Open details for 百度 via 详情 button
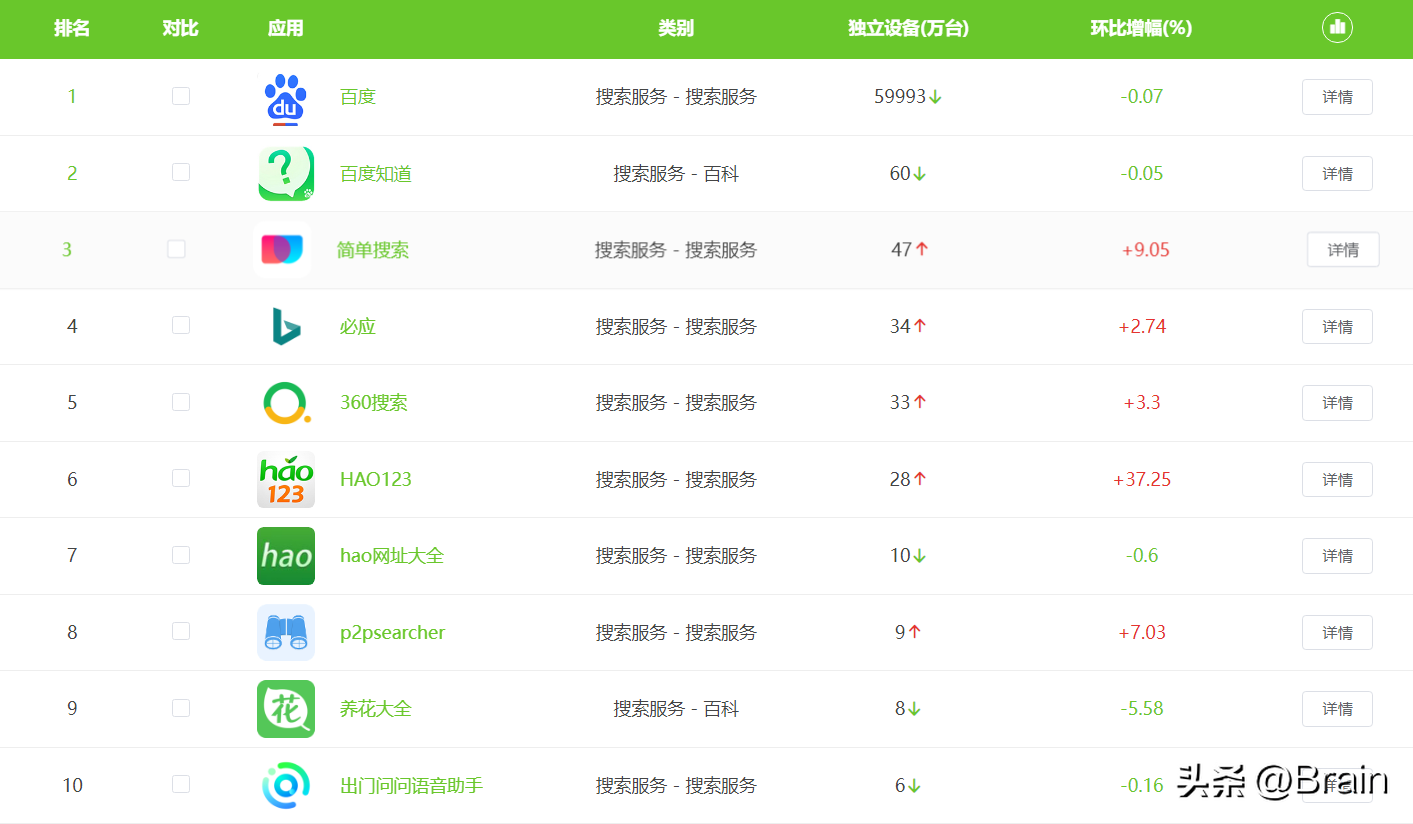This screenshot has width=1413, height=824. 1337,96
